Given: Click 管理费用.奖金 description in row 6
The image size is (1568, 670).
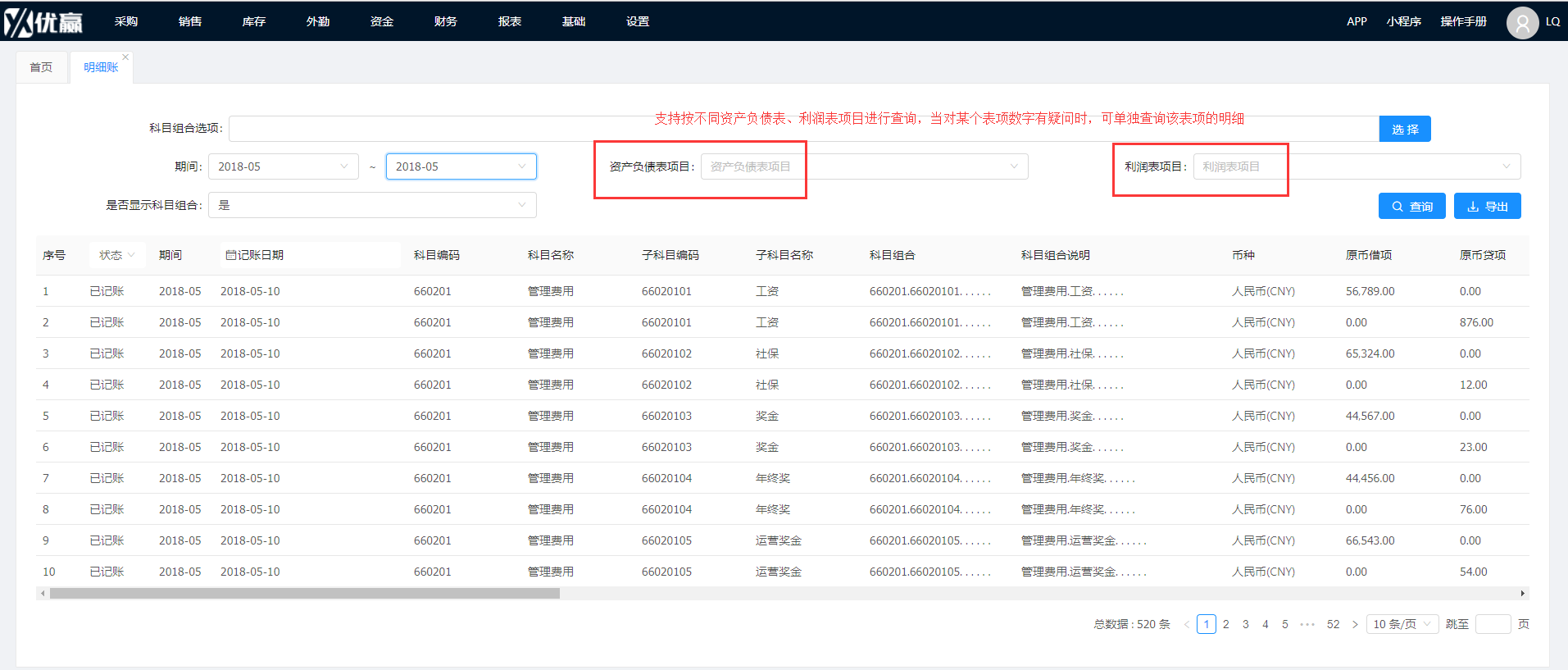Looking at the screenshot, I should coord(1072,447).
